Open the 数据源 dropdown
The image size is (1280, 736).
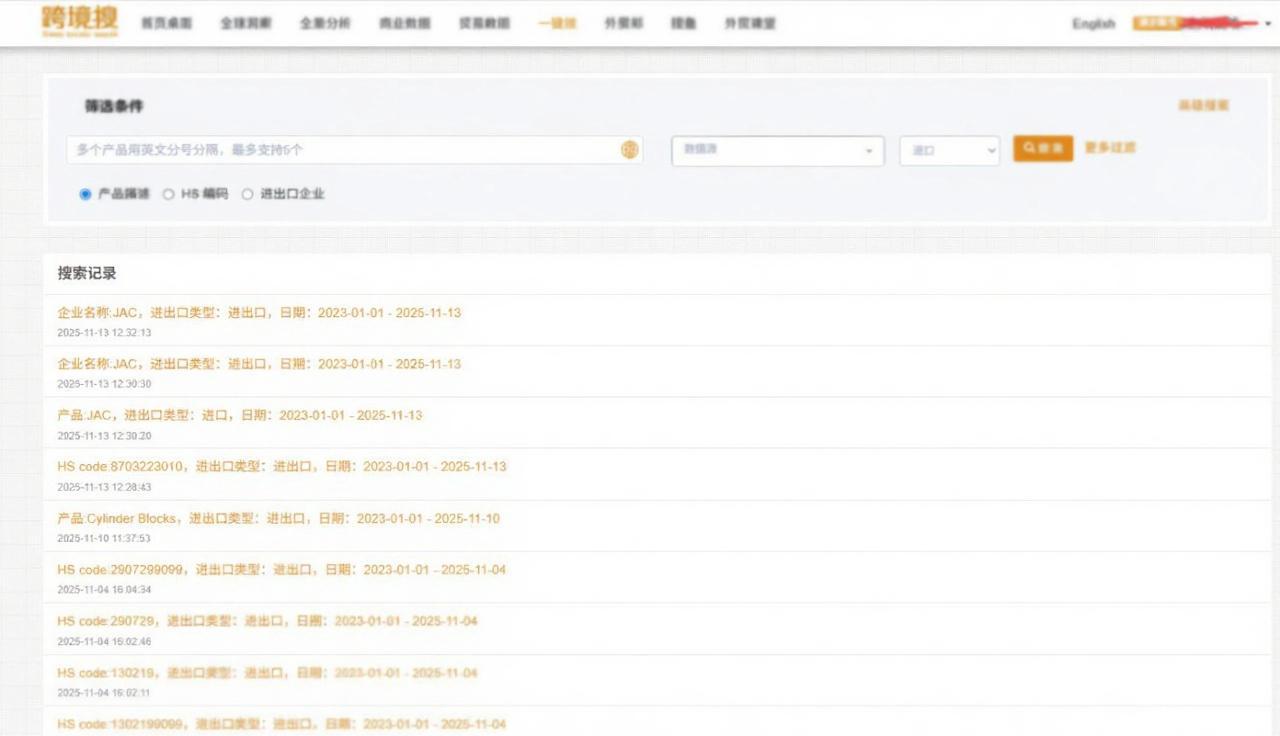point(777,150)
